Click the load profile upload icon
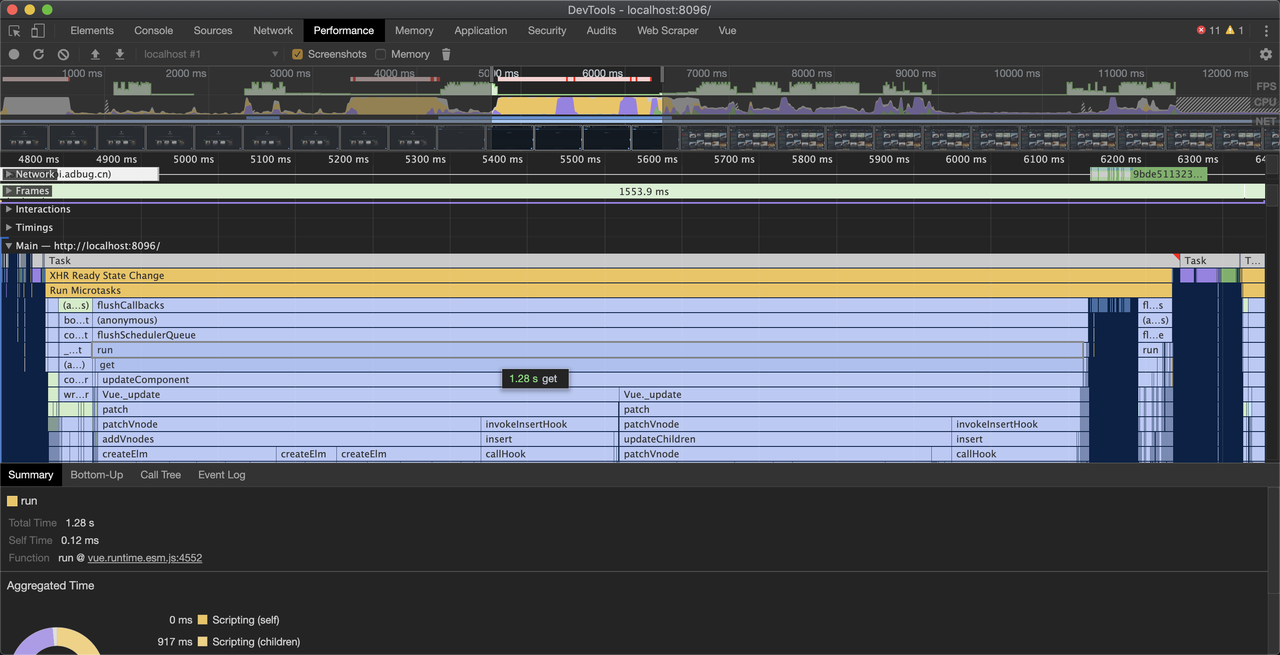The height and width of the screenshot is (655, 1280). coord(95,54)
